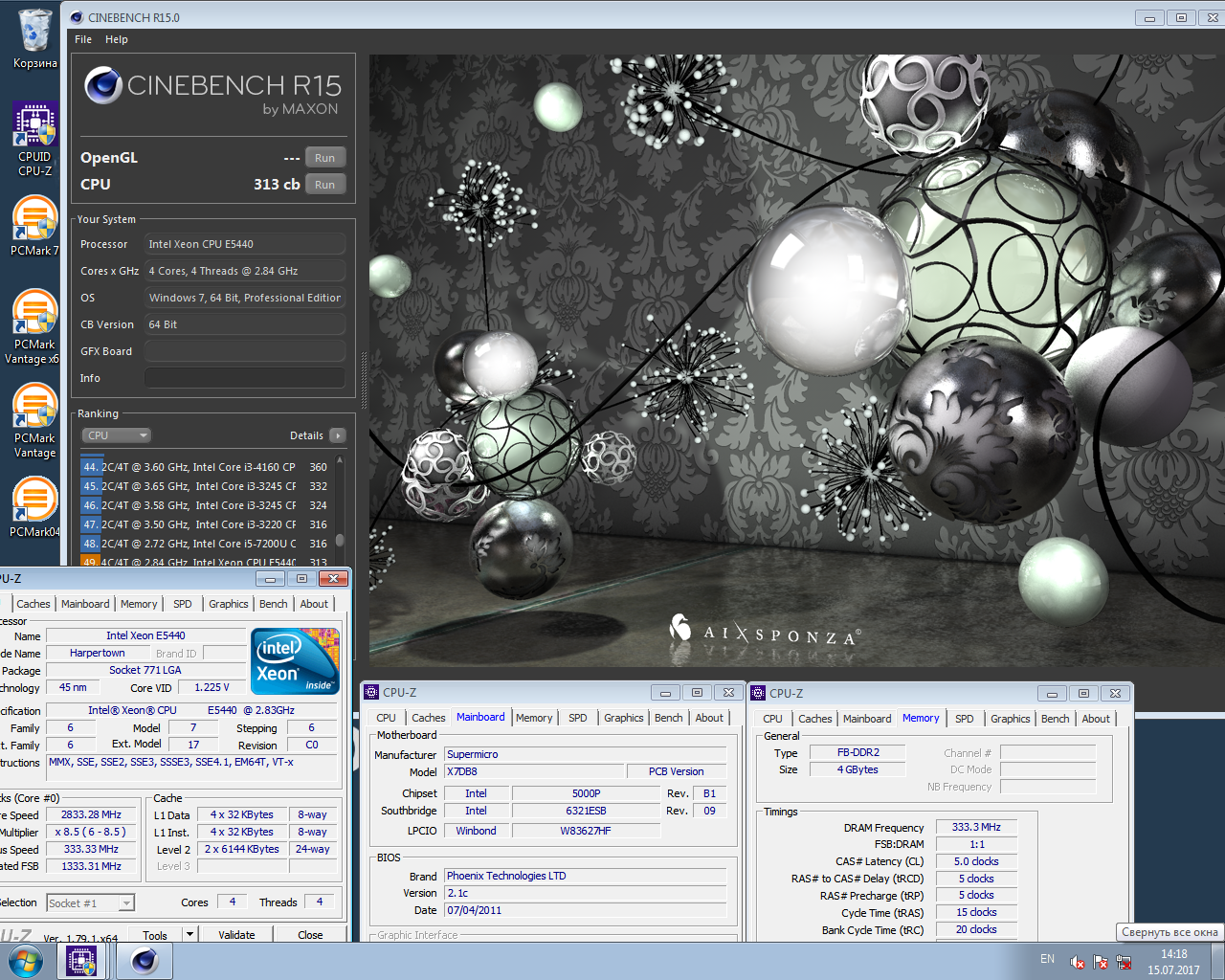Open the CPUID CPU-Z desktop shortcut
Screen dimensions: 1225x980
(34, 140)
